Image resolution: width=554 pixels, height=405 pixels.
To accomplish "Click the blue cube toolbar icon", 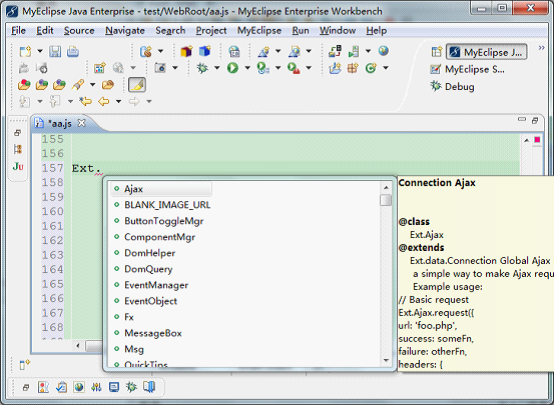I will click(x=205, y=52).
